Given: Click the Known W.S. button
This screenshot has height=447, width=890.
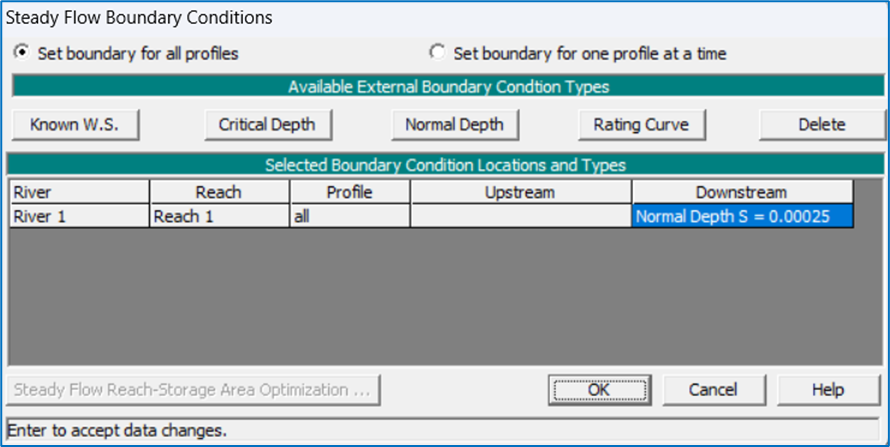Looking at the screenshot, I should point(75,125).
